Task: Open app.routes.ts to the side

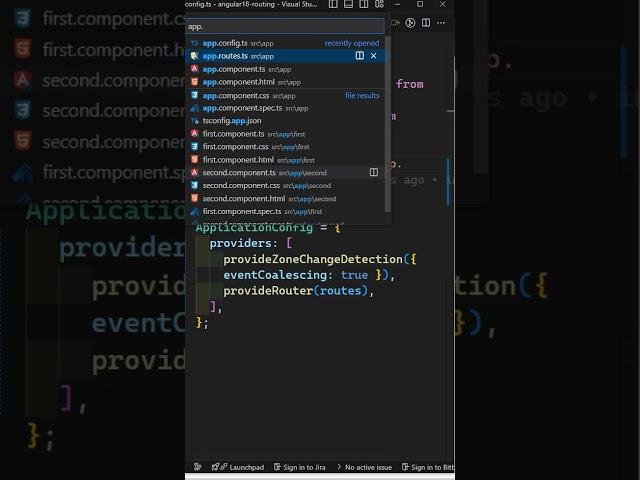Action: (x=360, y=56)
